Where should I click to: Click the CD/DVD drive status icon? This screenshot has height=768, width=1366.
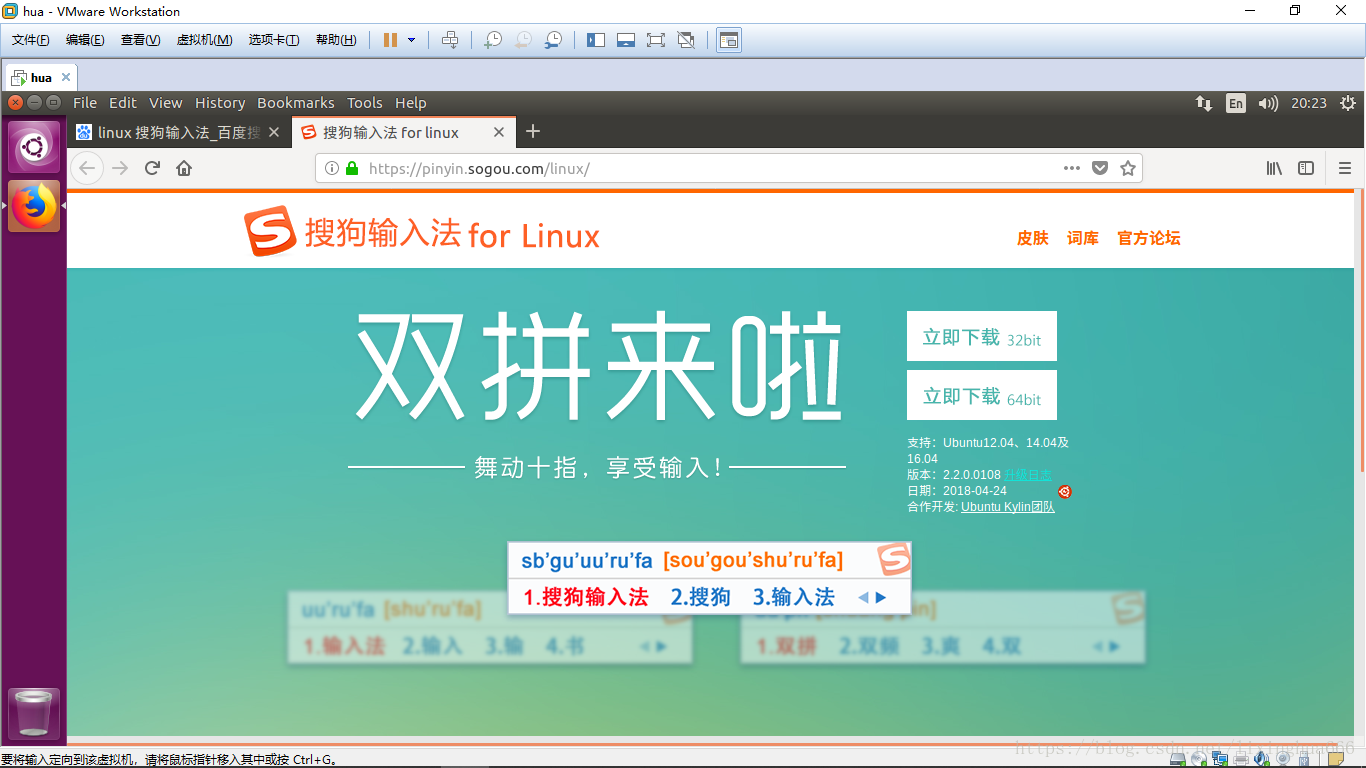tap(1199, 758)
